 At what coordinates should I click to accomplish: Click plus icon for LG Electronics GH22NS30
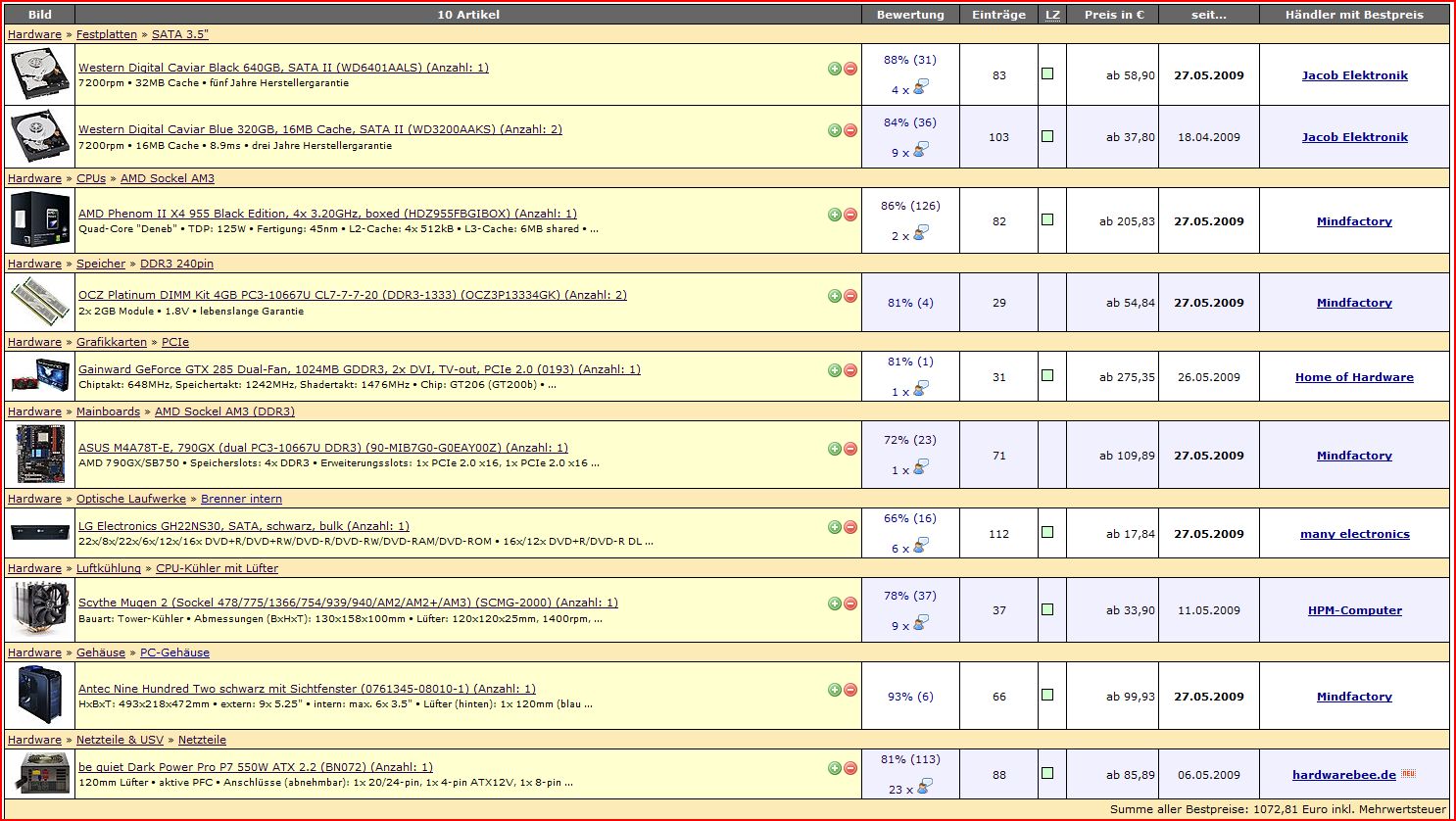click(x=835, y=527)
